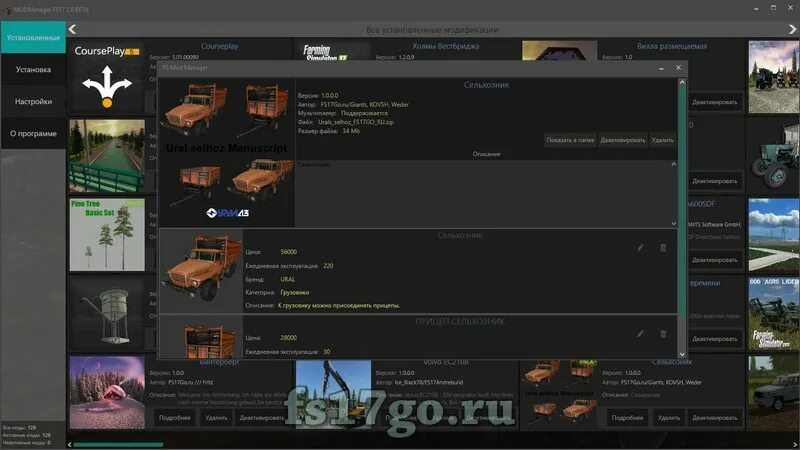Click the URAL brand value
The image size is (800, 450).
point(288,279)
